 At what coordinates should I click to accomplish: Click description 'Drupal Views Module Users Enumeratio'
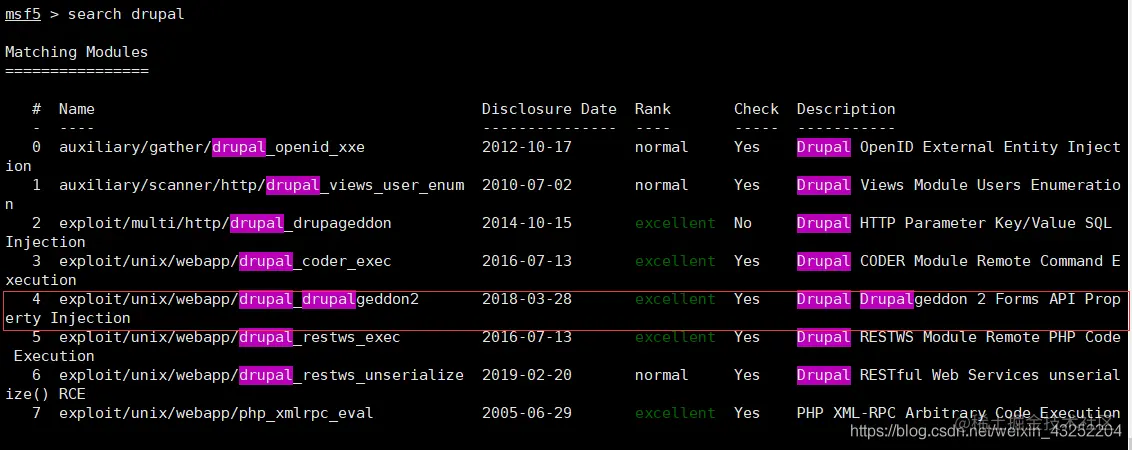pyautogui.click(x=959, y=185)
